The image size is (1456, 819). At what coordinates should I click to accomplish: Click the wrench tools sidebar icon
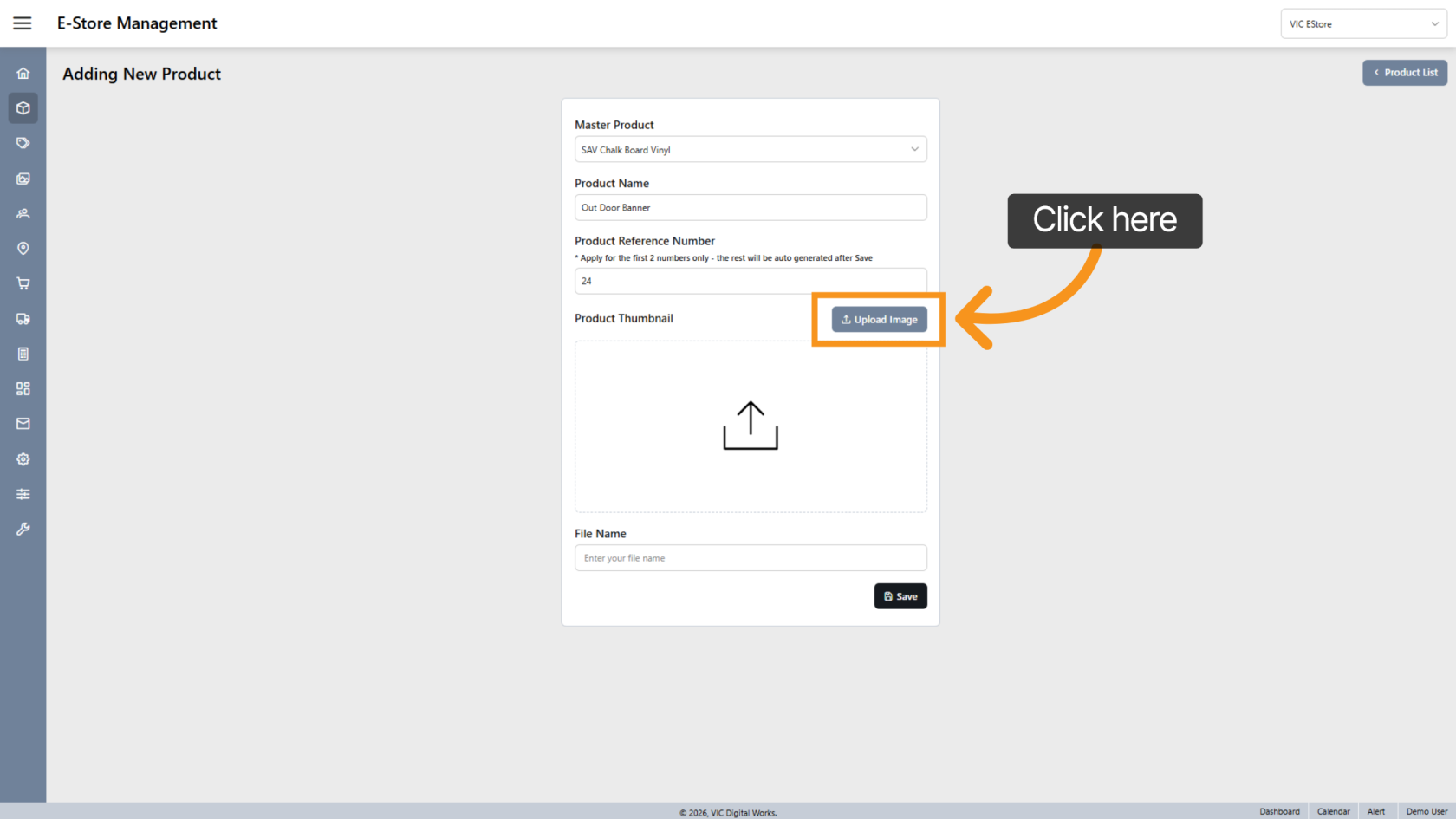23,529
